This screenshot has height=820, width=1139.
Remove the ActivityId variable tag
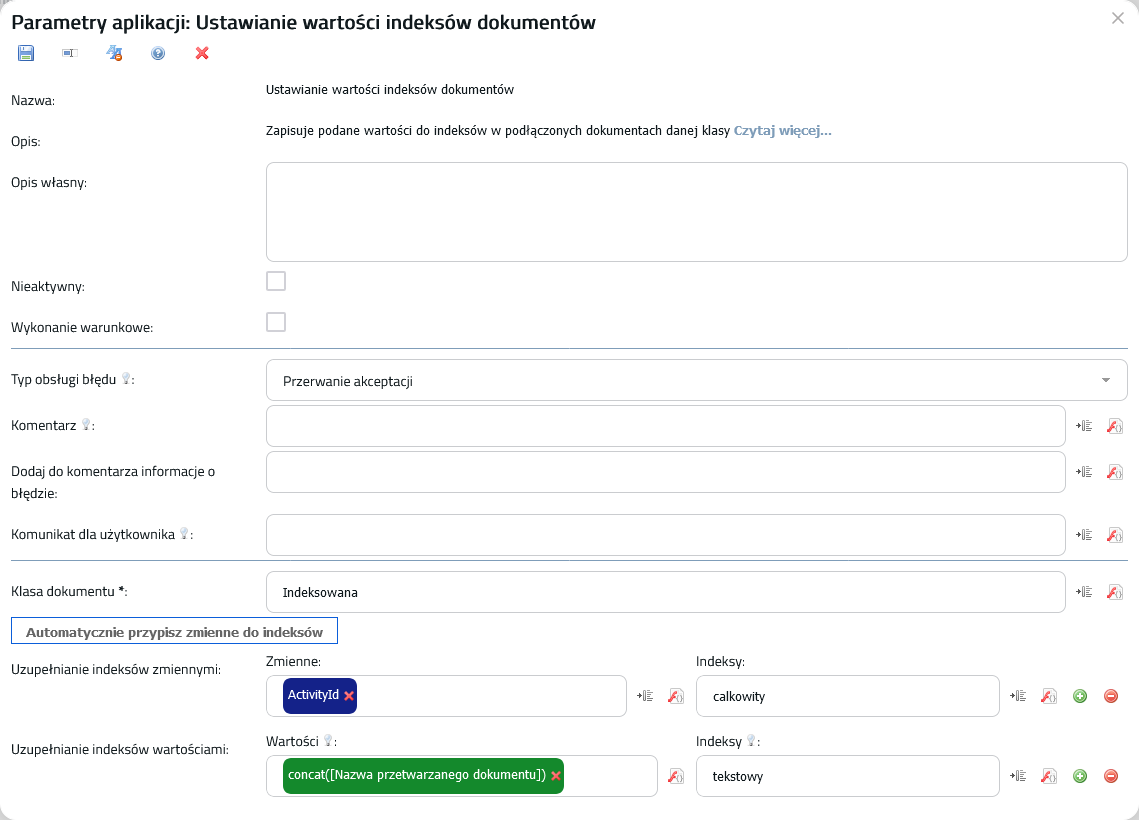(349, 696)
